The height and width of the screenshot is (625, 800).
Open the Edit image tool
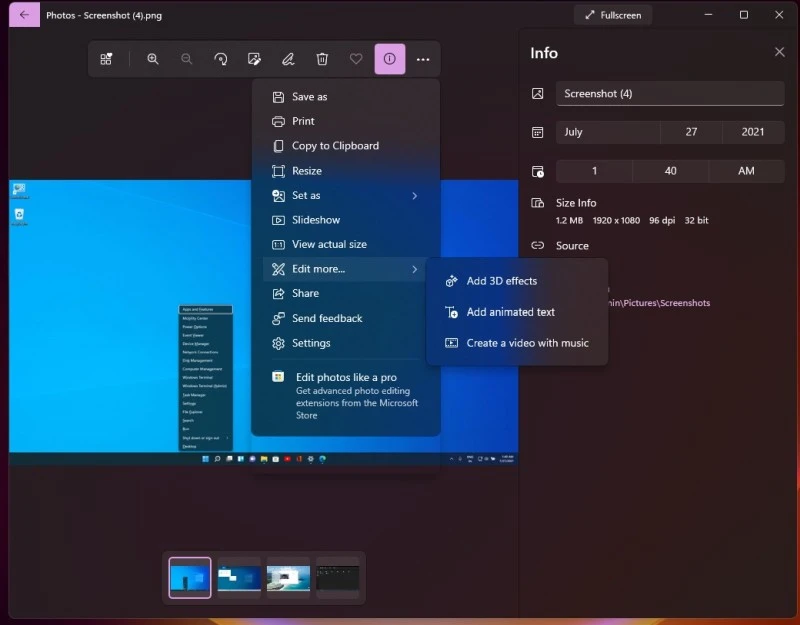[x=254, y=59]
